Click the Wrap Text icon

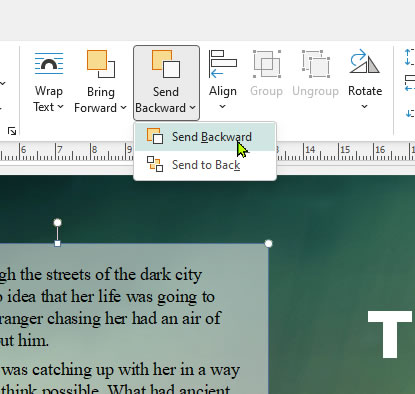pyautogui.click(x=49, y=63)
